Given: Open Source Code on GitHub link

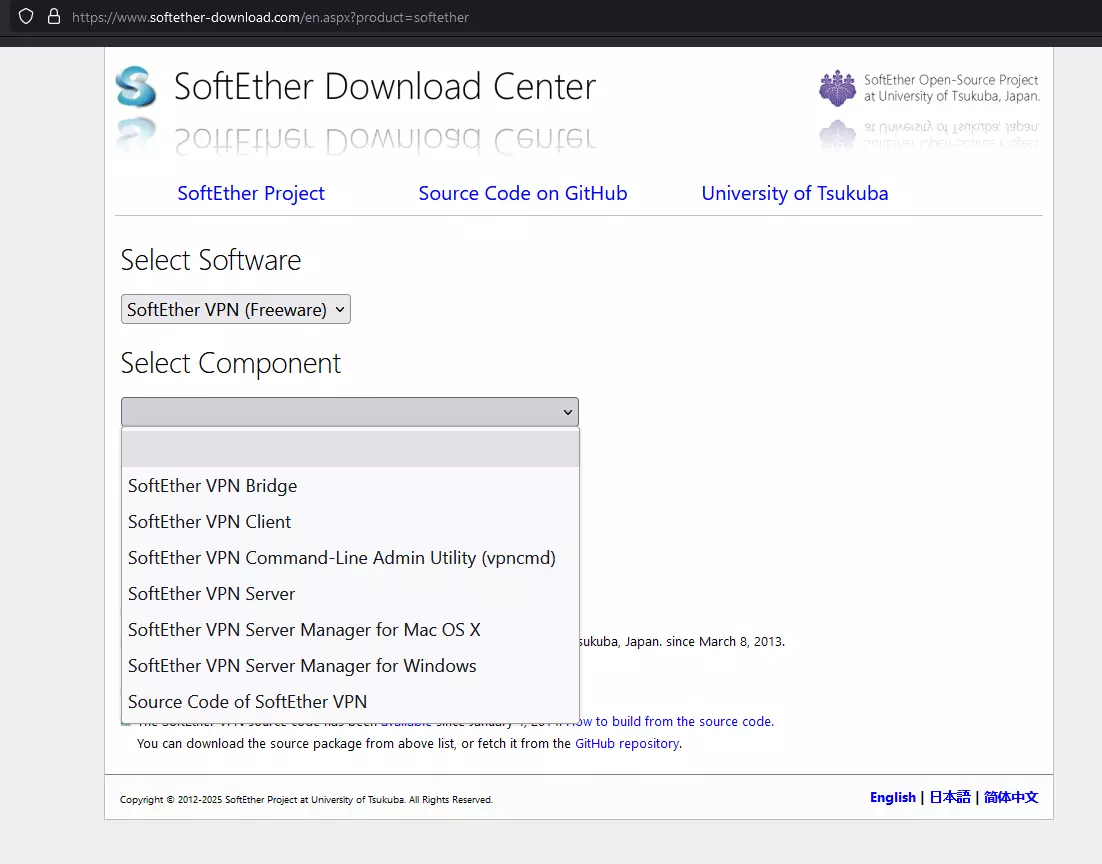Looking at the screenshot, I should [523, 193].
